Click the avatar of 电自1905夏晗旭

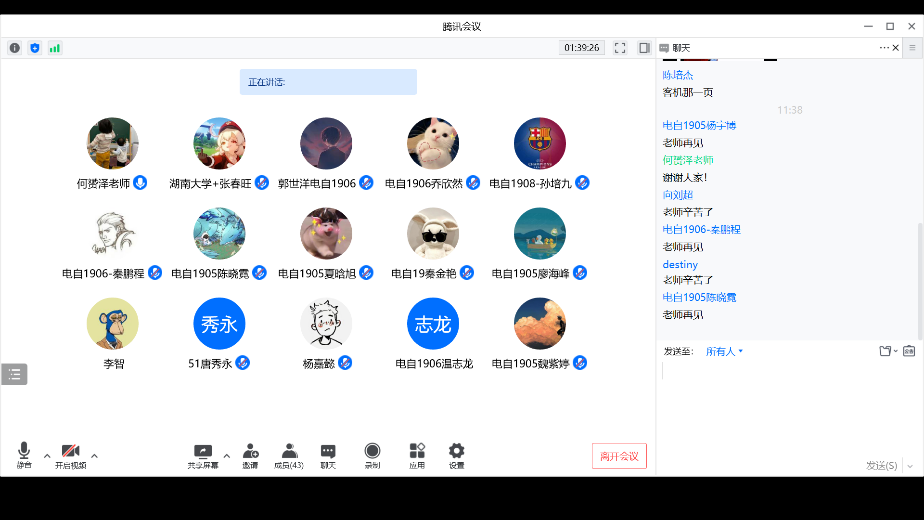pos(326,233)
